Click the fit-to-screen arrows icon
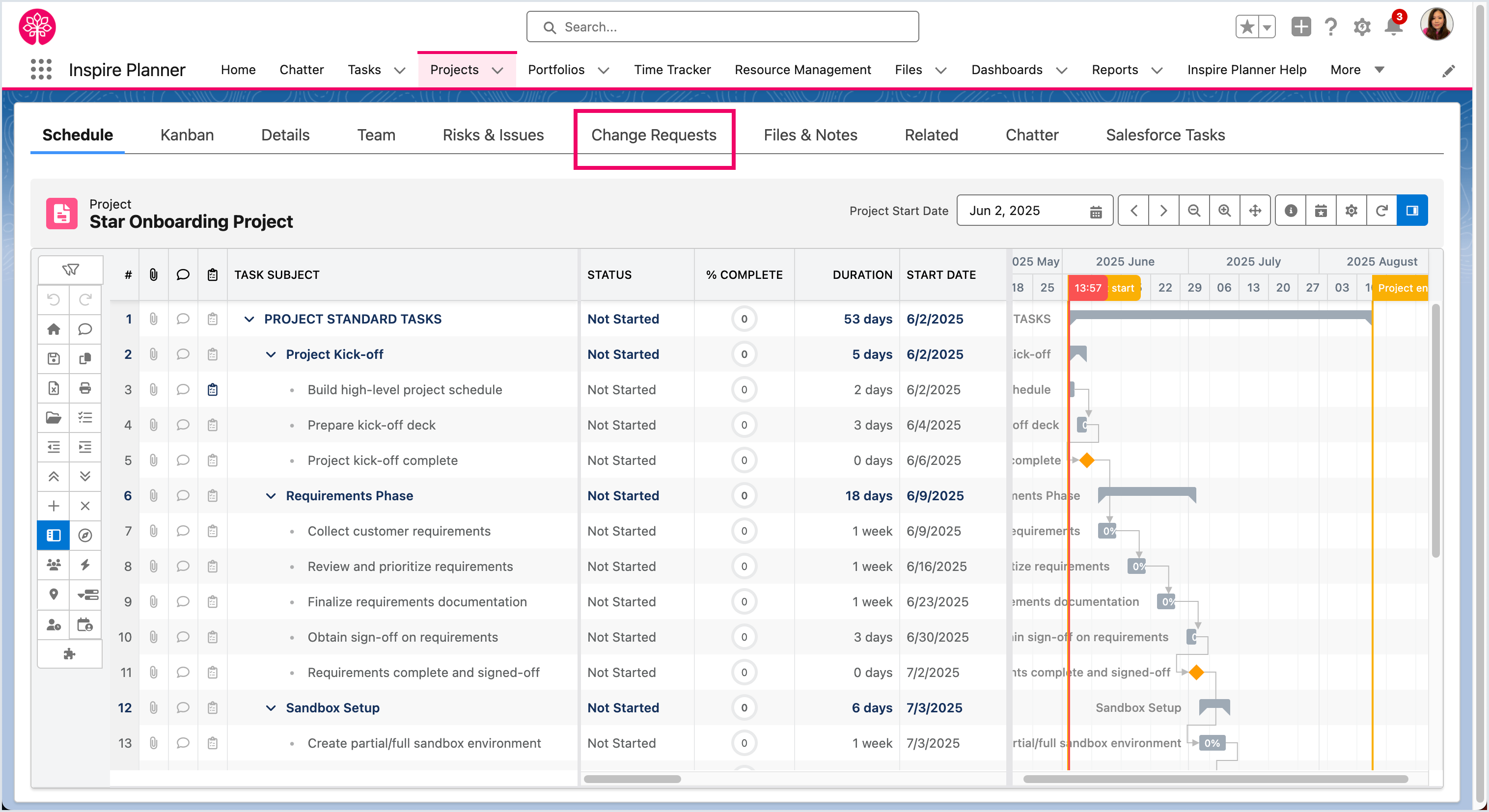 pyautogui.click(x=1255, y=211)
